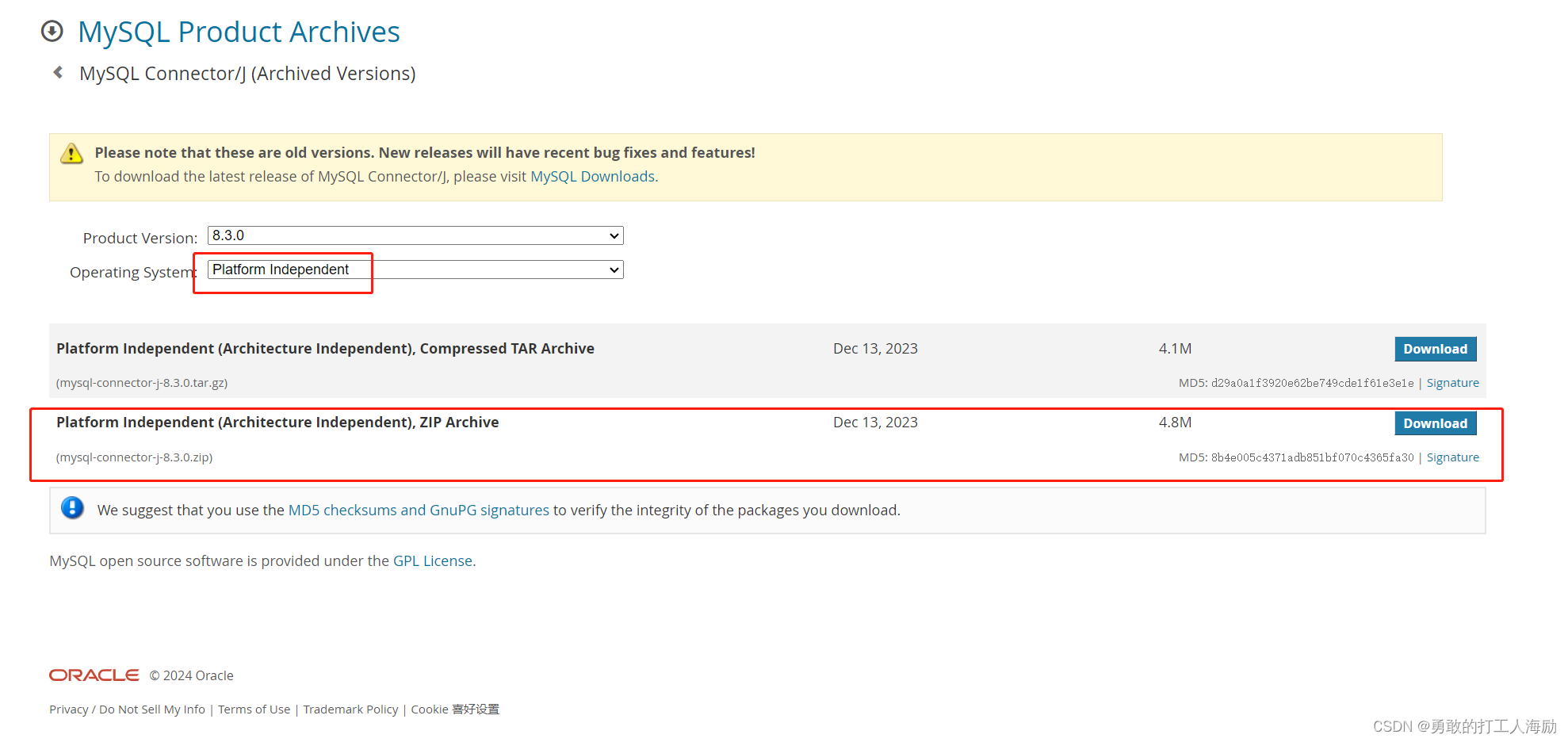Open Terms of Use footer link

(x=254, y=709)
